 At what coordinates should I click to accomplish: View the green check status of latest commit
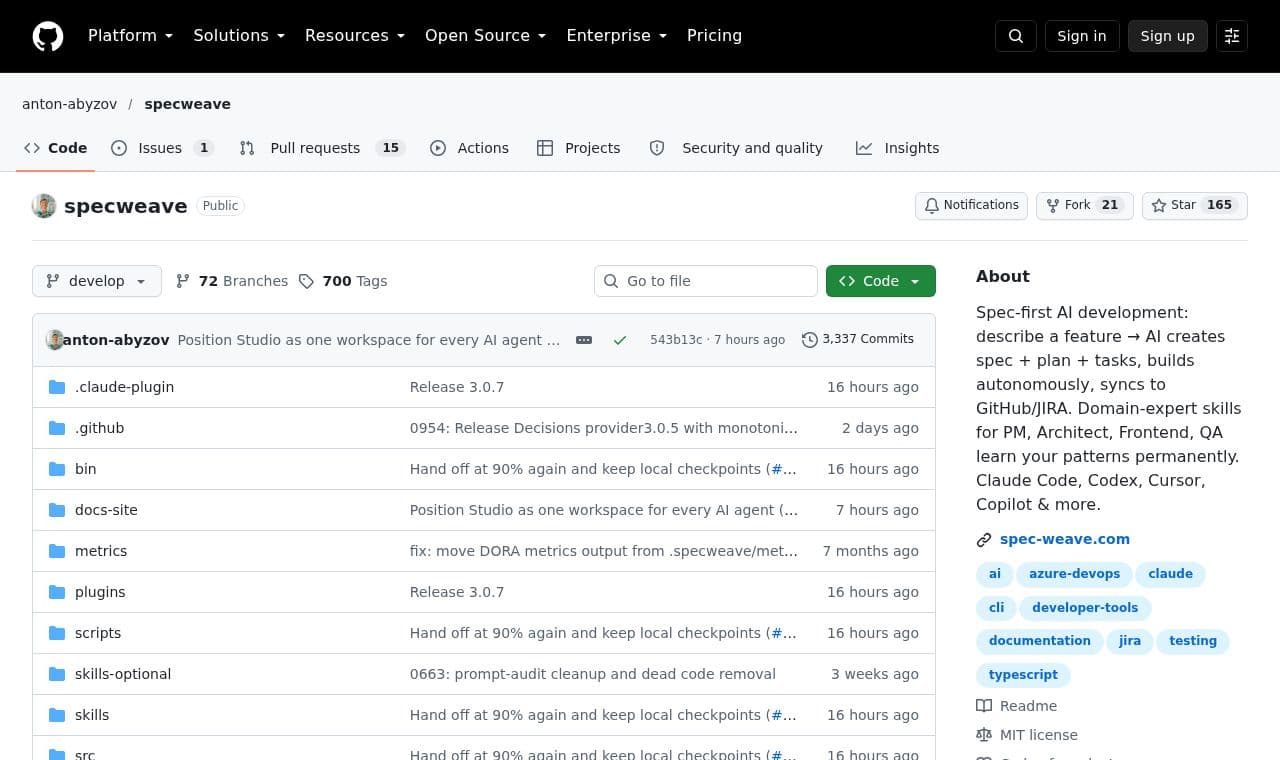point(620,340)
